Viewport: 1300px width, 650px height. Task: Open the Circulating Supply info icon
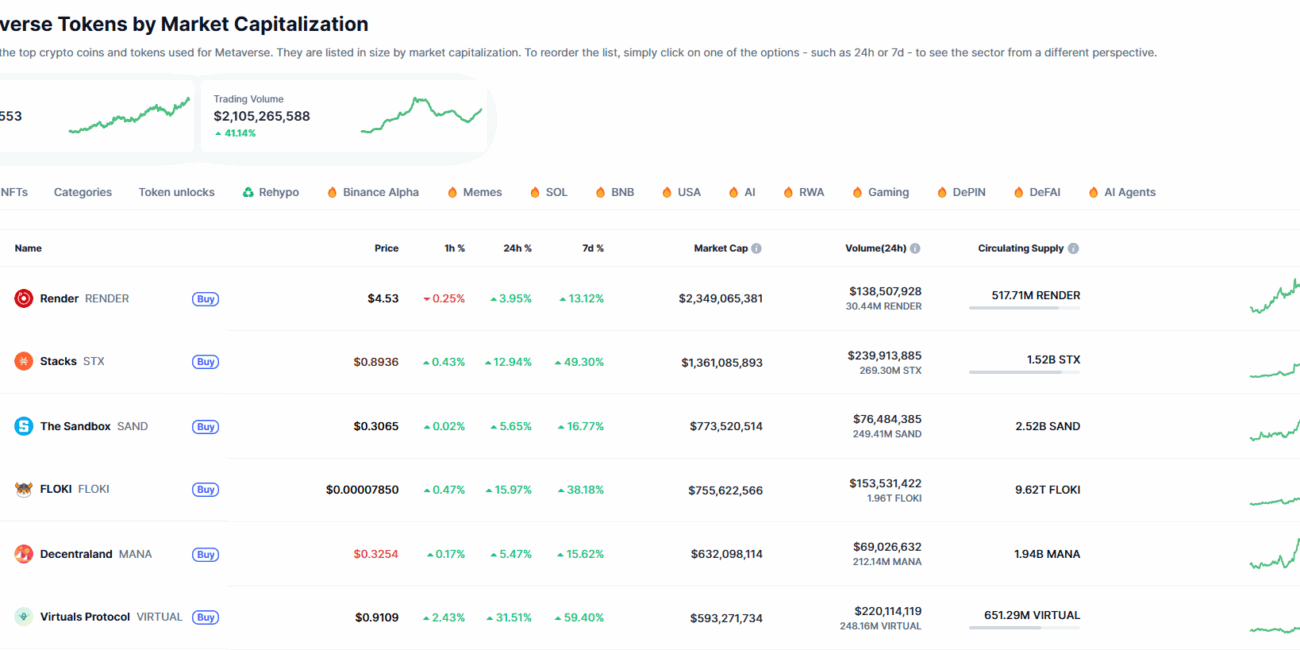pyautogui.click(x=1073, y=248)
